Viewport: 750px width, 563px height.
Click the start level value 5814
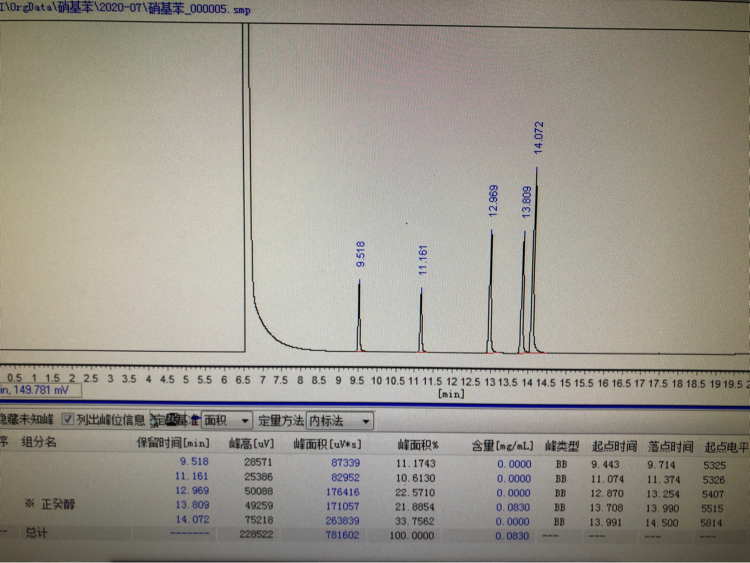[x=712, y=523]
